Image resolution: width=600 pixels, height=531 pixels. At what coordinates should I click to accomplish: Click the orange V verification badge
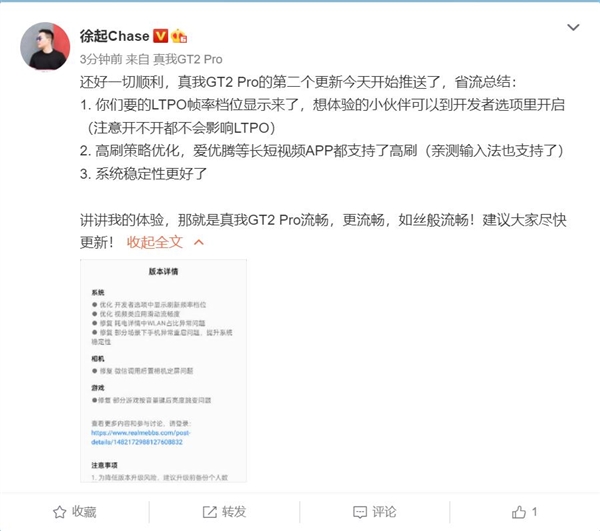pos(160,36)
